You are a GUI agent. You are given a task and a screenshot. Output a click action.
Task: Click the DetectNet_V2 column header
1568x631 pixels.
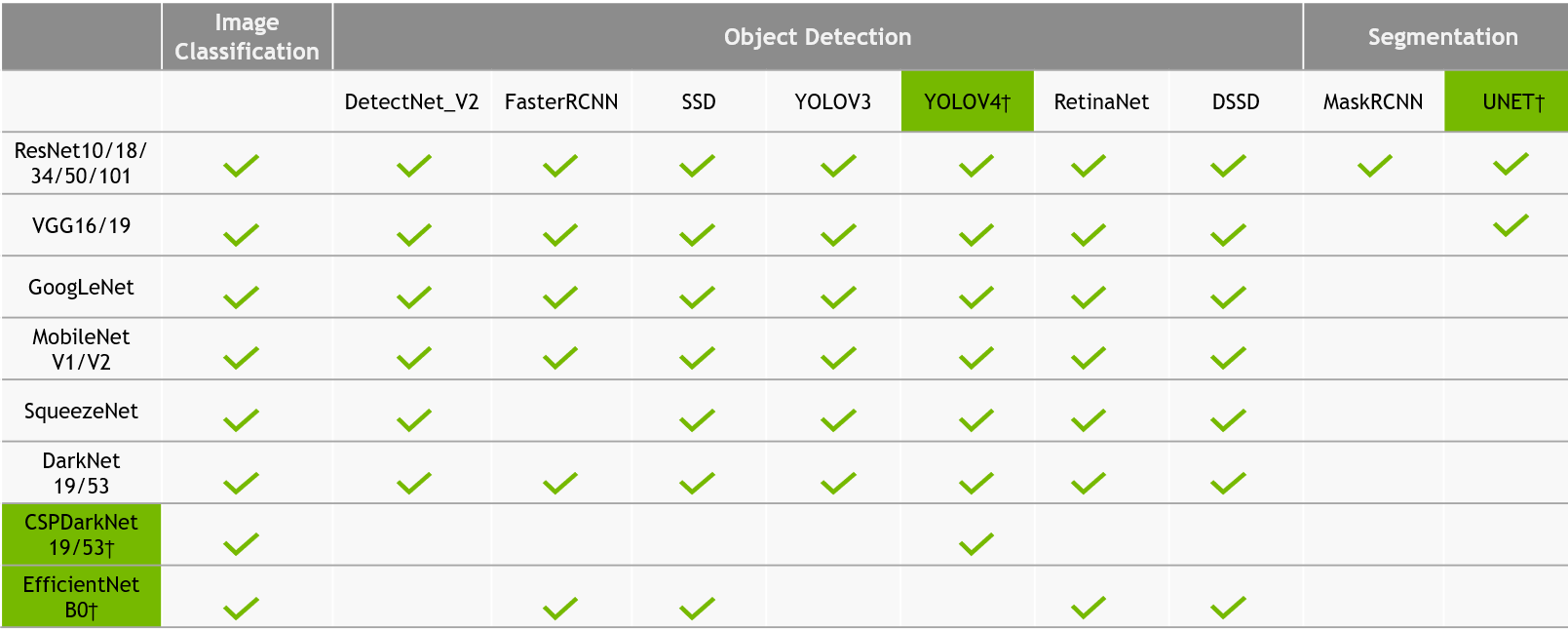tap(411, 101)
